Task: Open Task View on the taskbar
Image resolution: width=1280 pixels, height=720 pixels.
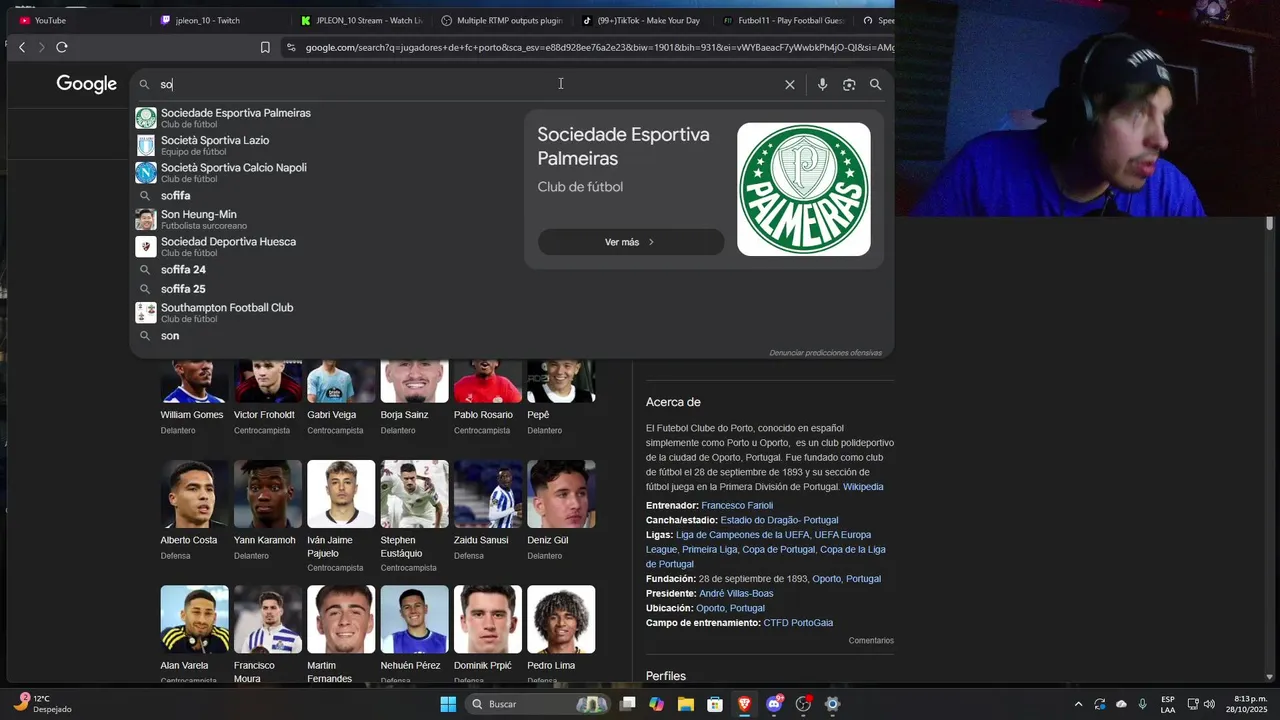Action: pyautogui.click(x=628, y=704)
